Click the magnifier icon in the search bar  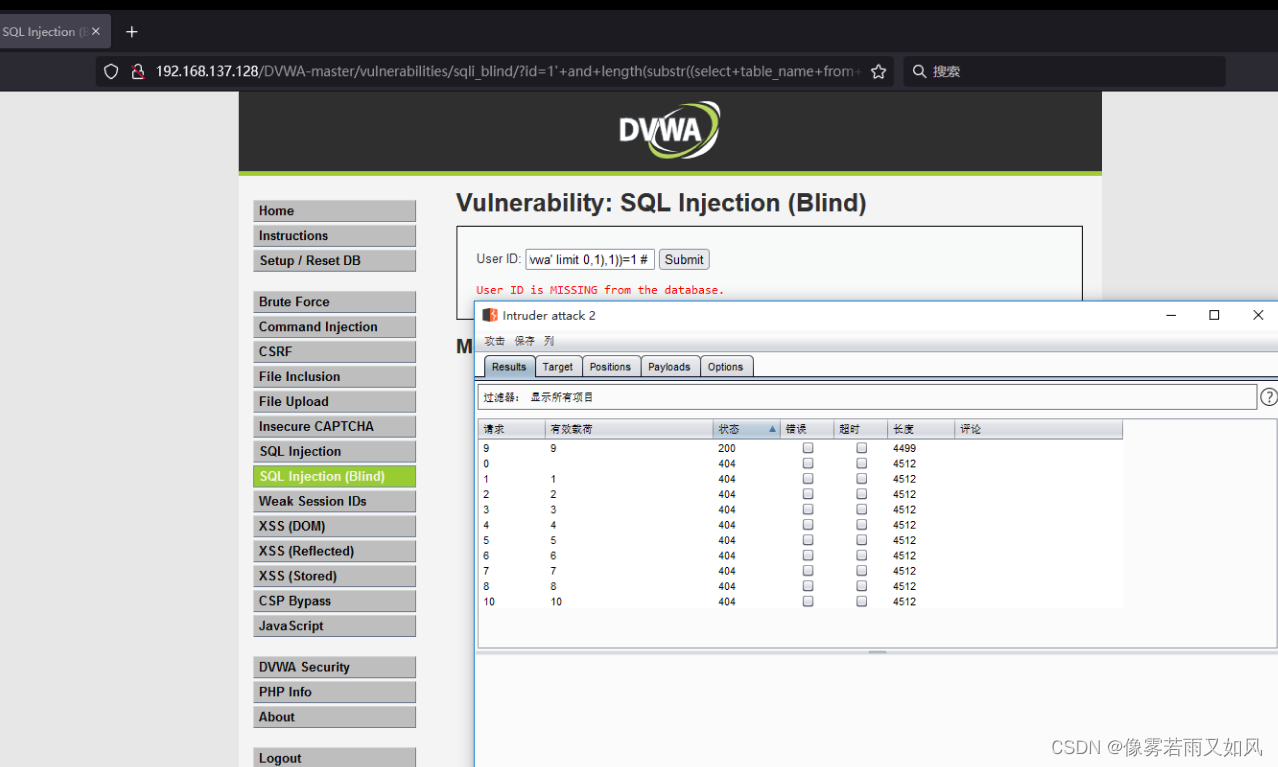click(919, 71)
